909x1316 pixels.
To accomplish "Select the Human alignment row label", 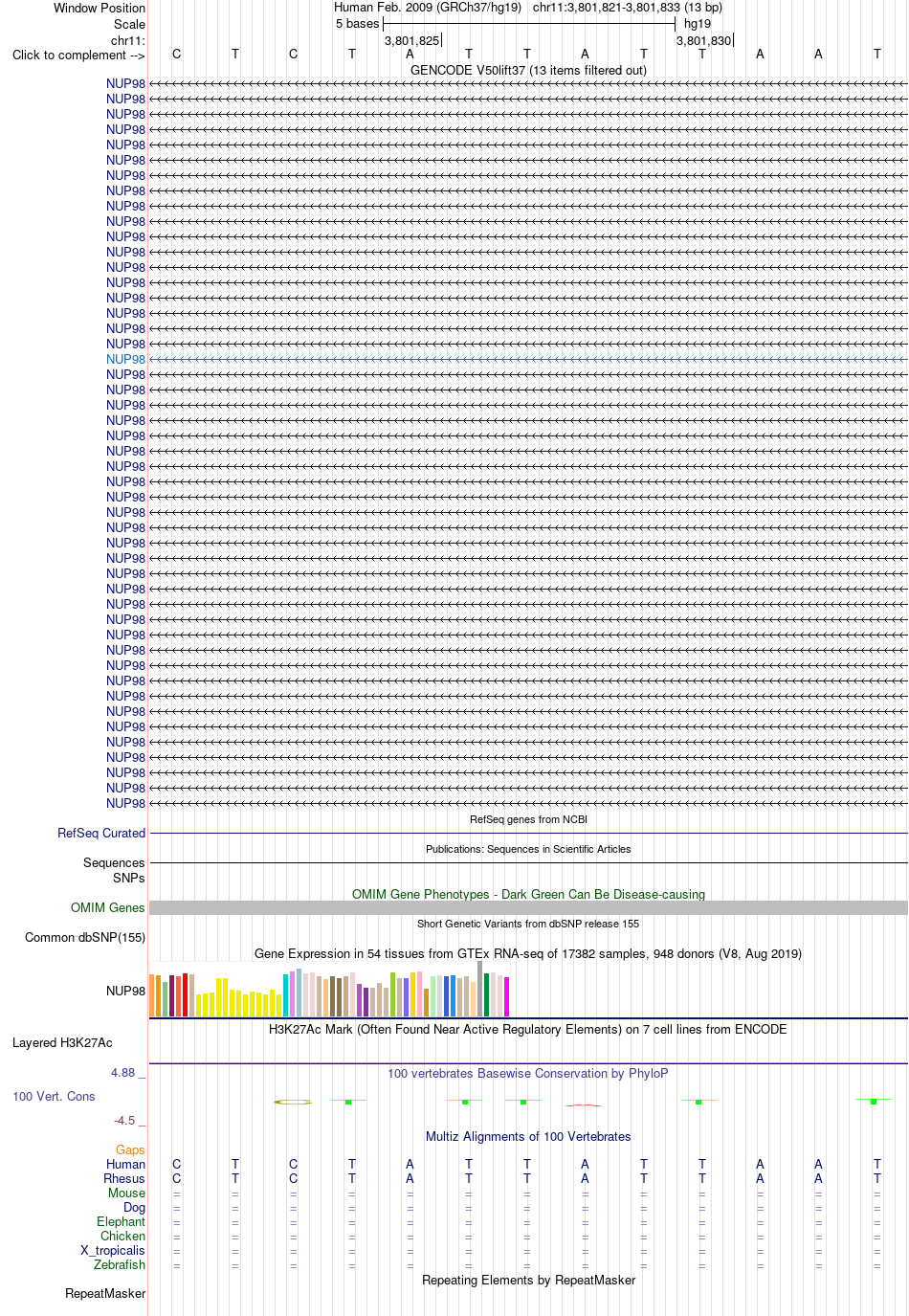I will coord(126,1165).
